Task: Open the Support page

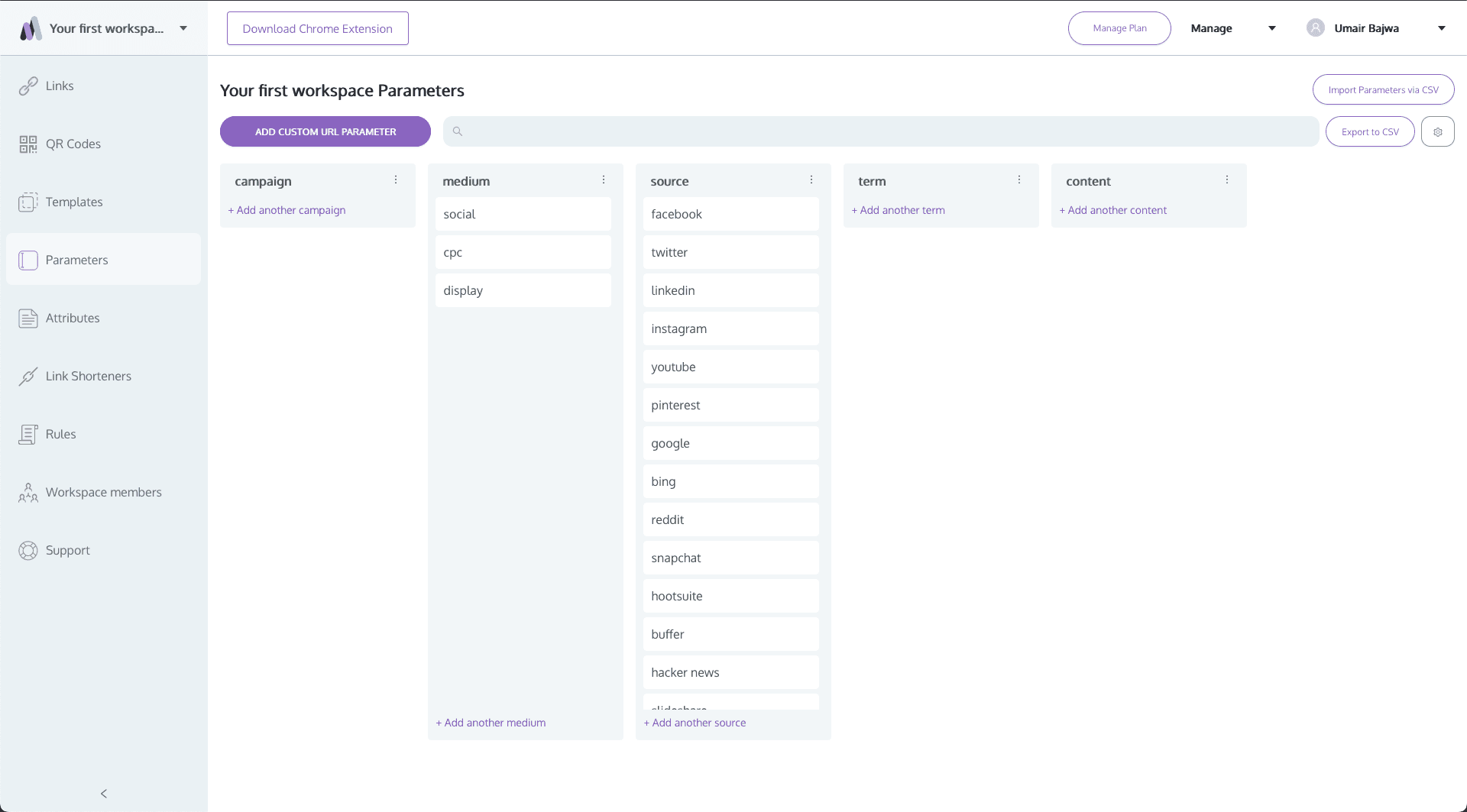Action: pyautogui.click(x=103, y=550)
